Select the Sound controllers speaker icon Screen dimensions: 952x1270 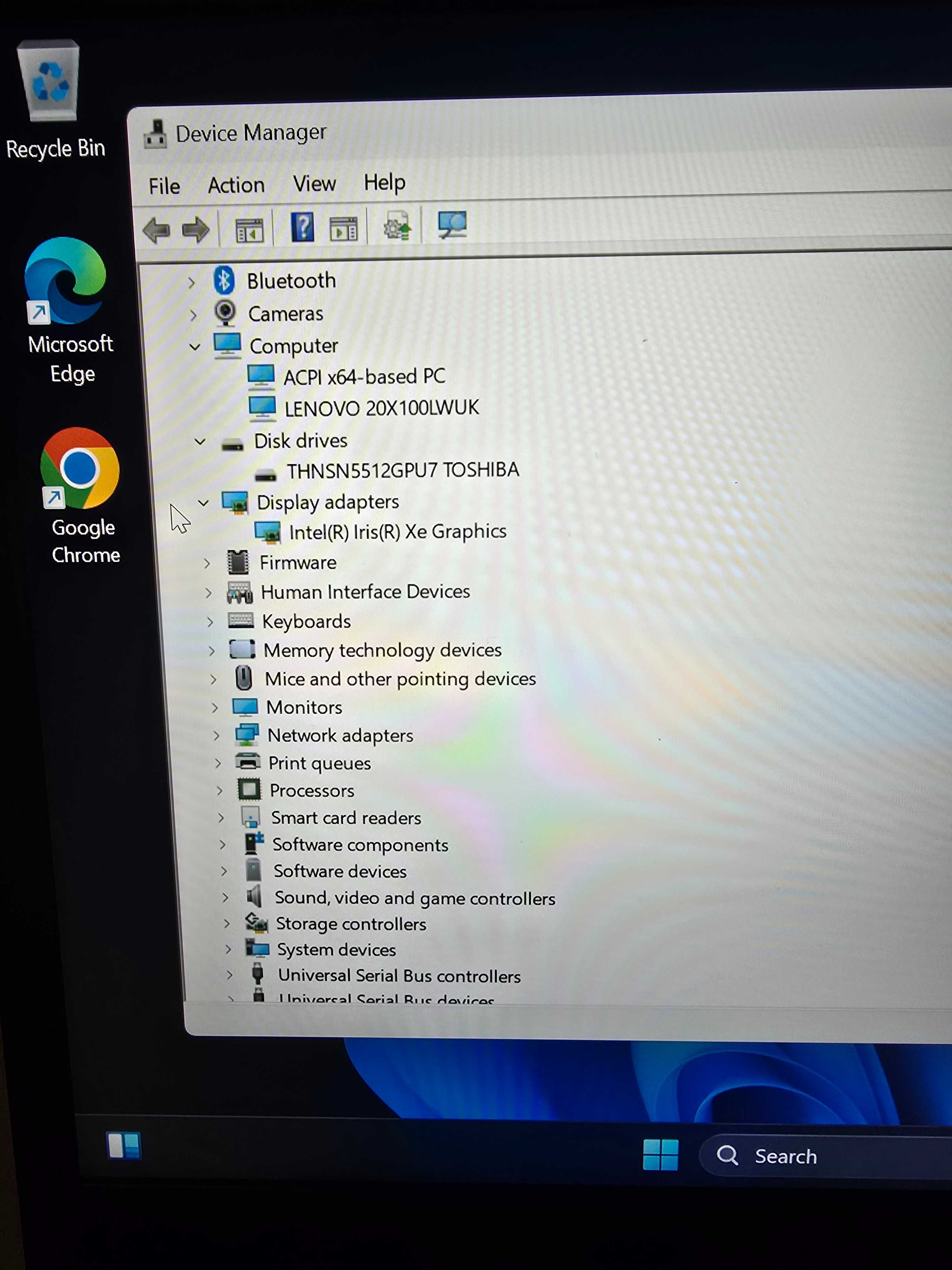tap(255, 896)
